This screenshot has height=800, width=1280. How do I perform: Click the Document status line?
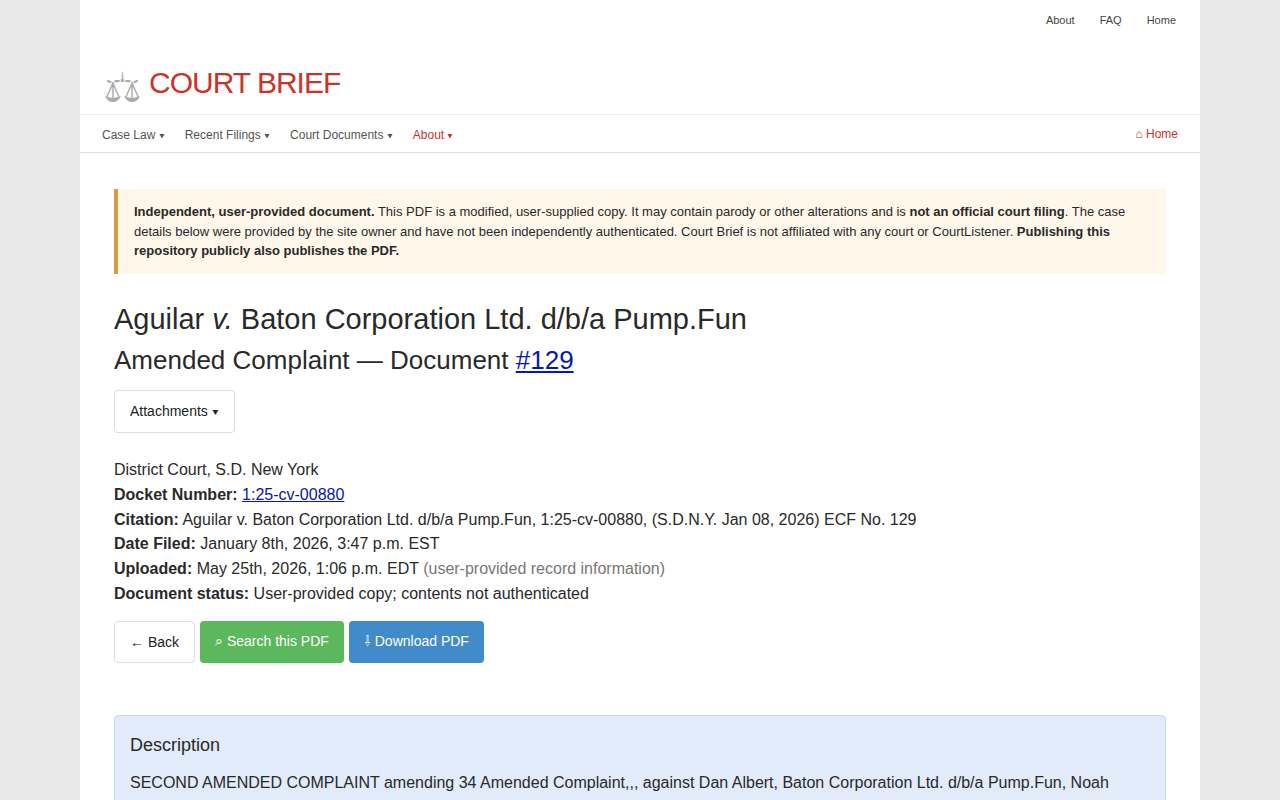351,594
